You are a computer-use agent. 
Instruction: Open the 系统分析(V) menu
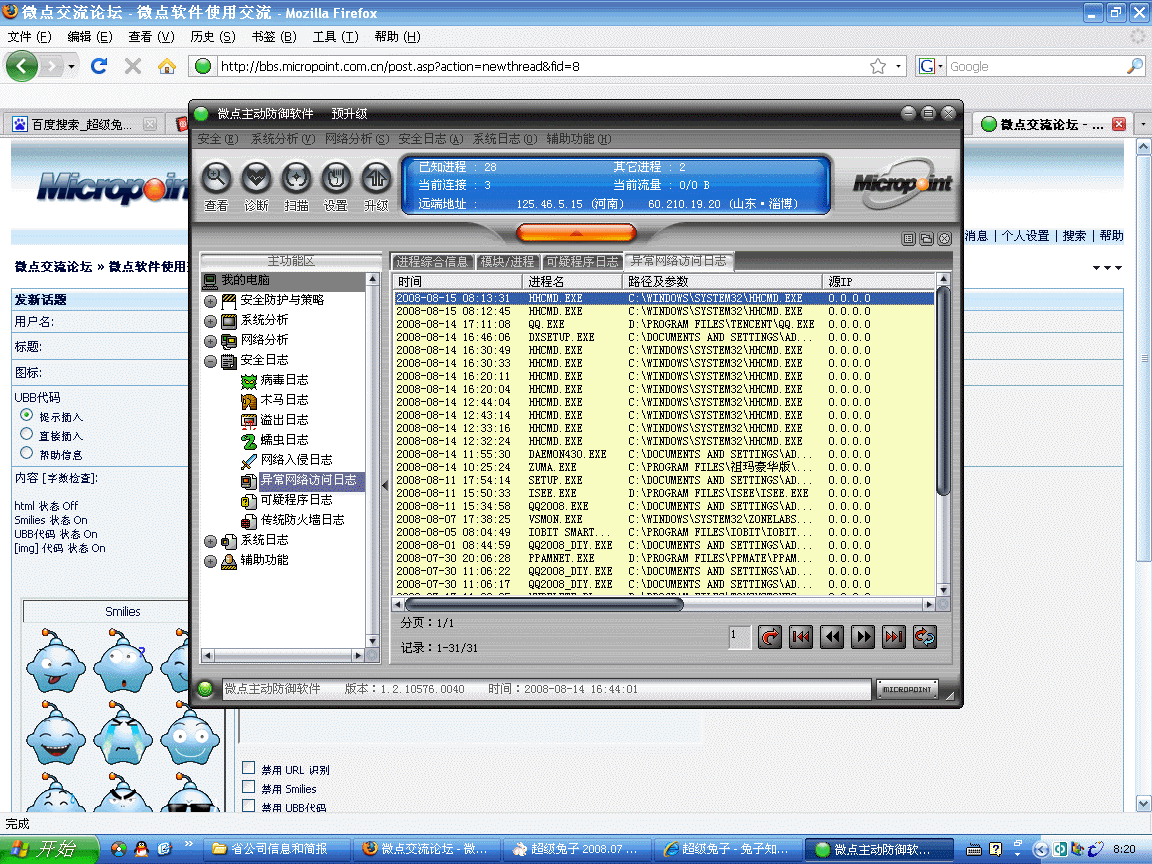coord(283,139)
